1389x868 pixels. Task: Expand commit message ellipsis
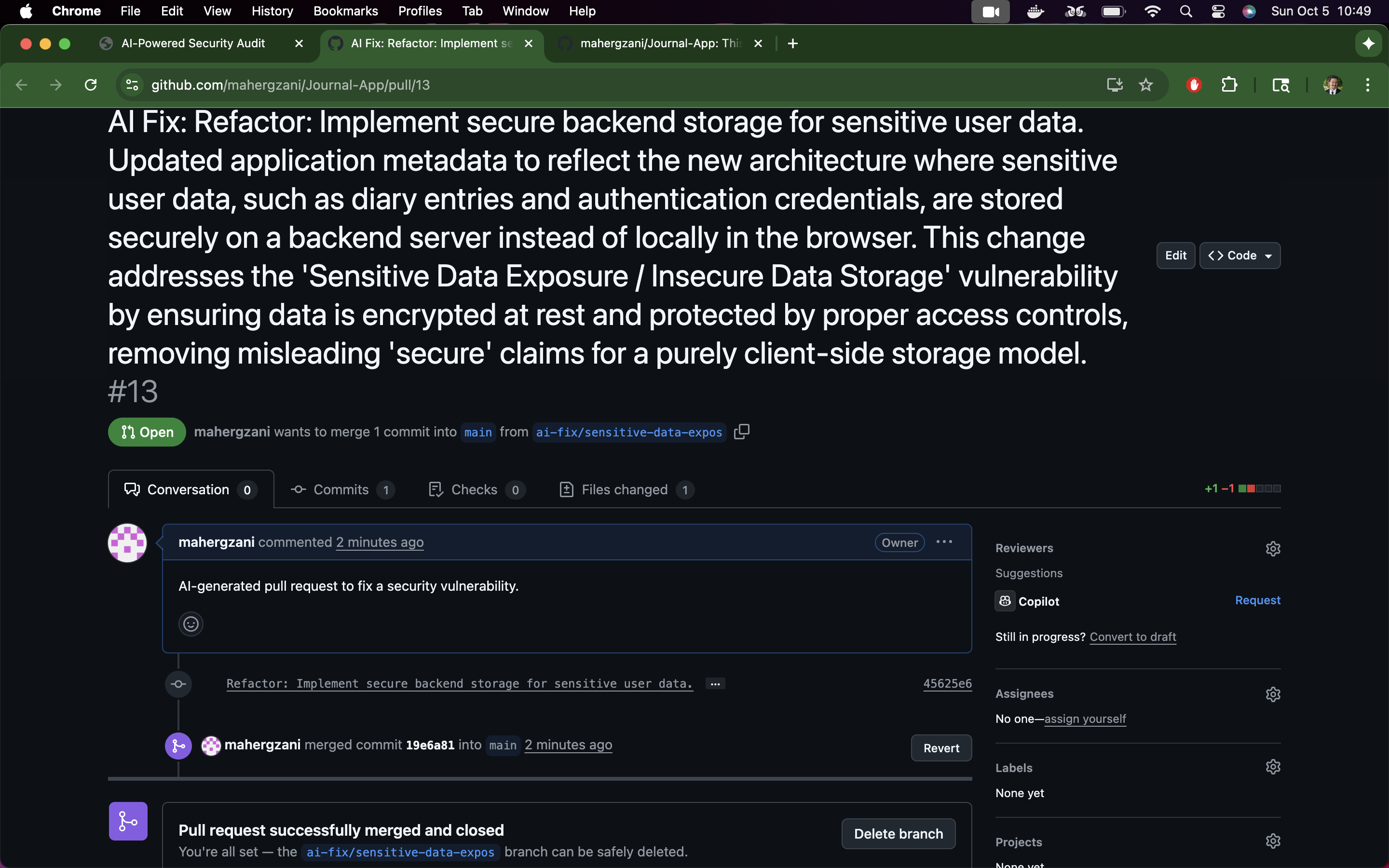(715, 684)
